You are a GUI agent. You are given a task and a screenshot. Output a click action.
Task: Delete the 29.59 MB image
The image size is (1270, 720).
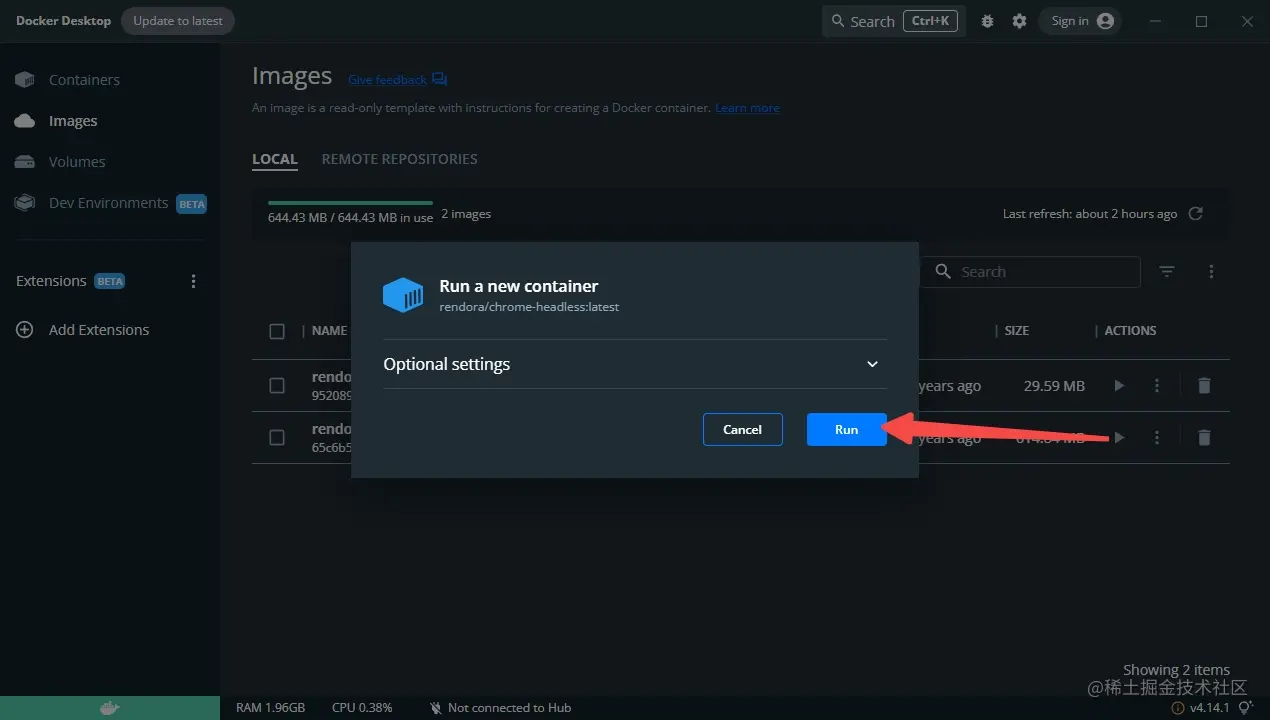tap(1204, 386)
